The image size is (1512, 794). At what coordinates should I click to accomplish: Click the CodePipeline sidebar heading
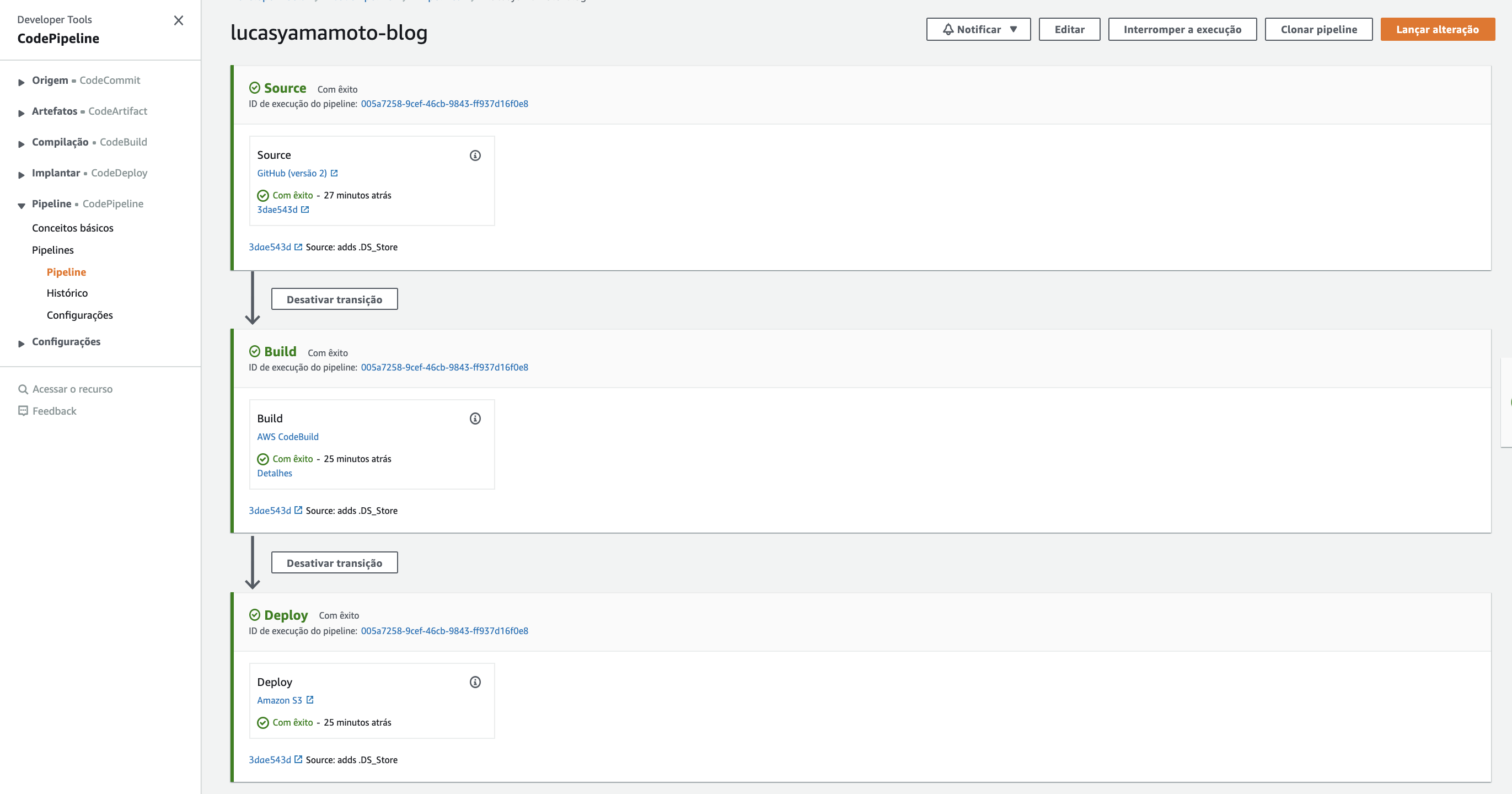click(58, 38)
